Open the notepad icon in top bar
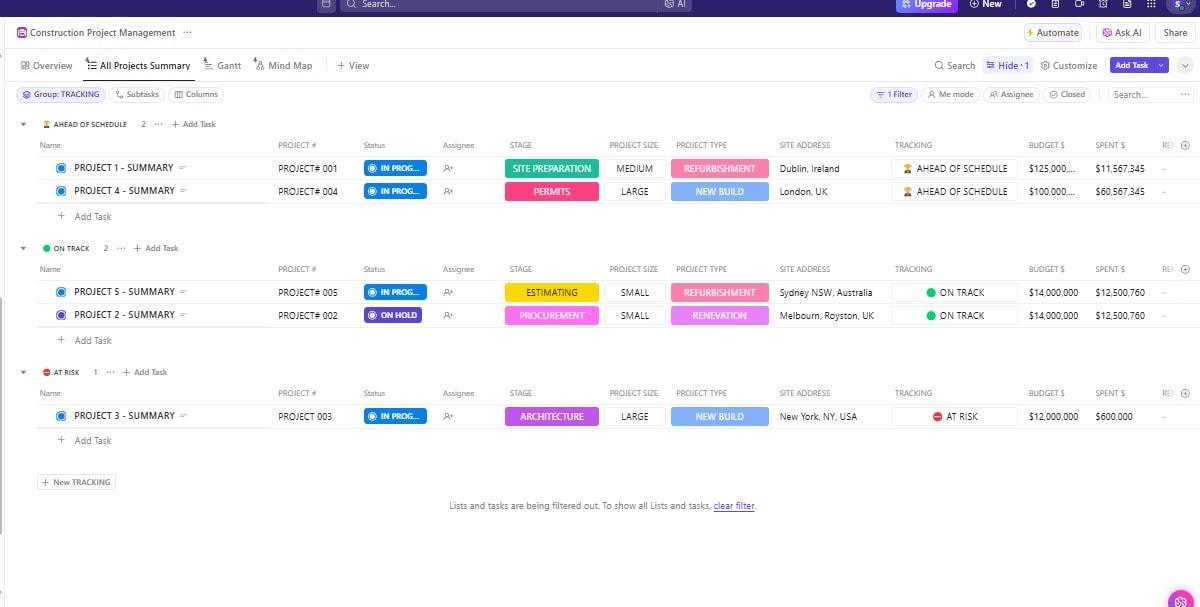Screen dimensions: 1200x607 (x=1055, y=4)
